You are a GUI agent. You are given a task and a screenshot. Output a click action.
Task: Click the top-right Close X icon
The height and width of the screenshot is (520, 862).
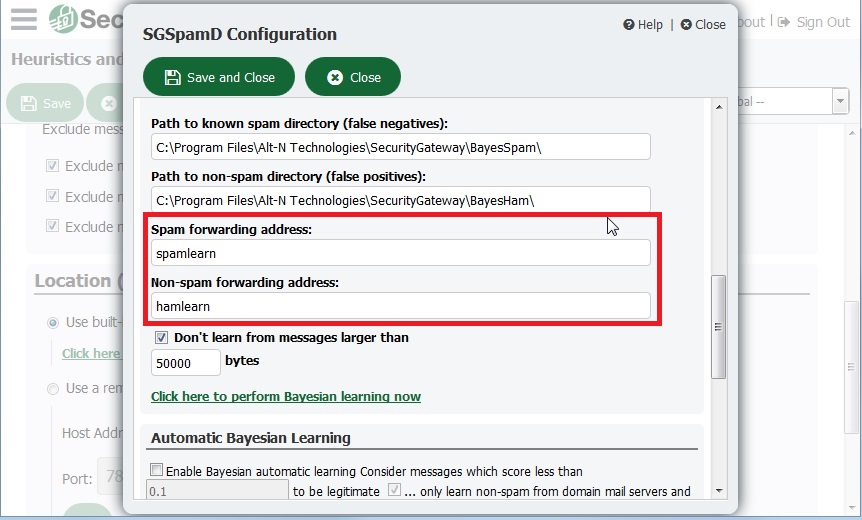(686, 24)
